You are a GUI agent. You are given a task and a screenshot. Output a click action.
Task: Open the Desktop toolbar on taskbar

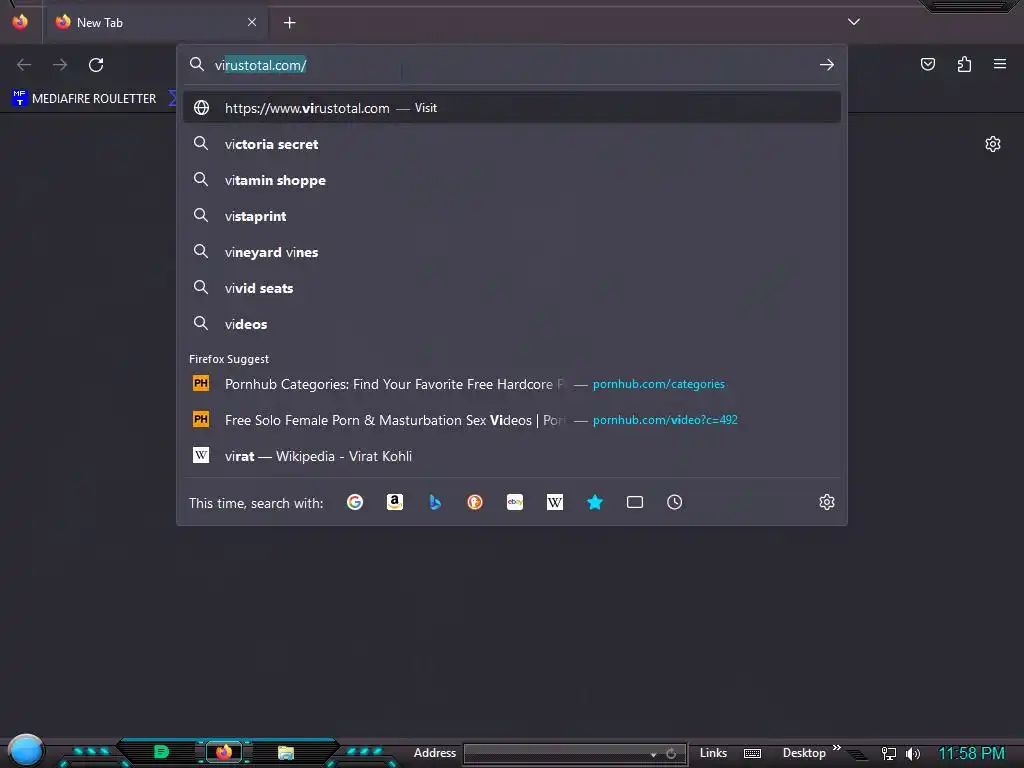[x=804, y=753]
